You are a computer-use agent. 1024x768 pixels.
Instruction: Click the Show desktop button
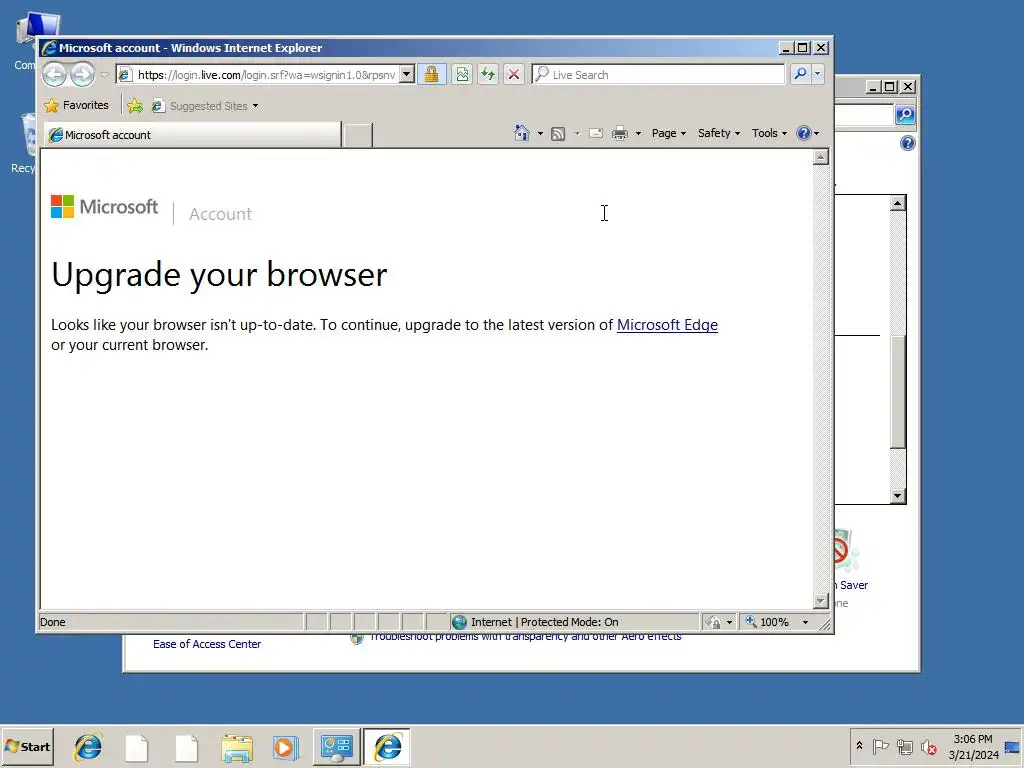[1013, 746]
